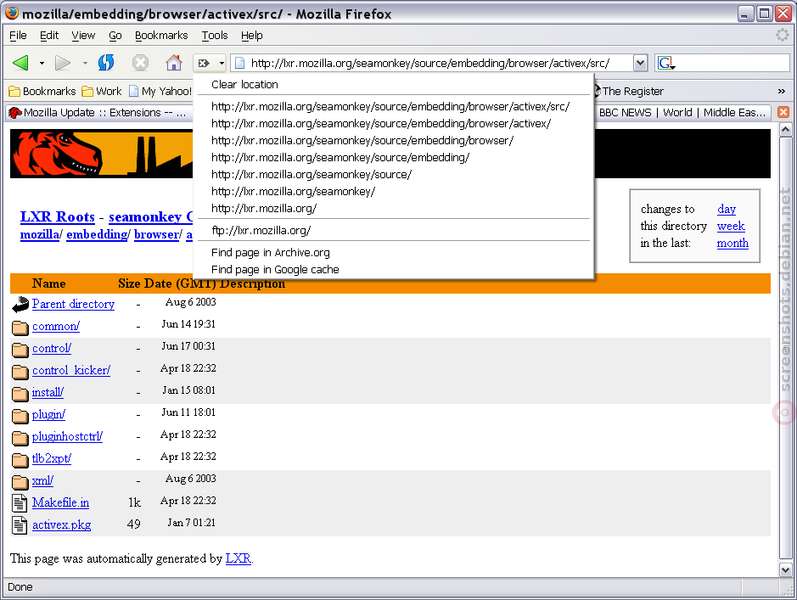
Task: Click the green Back arrow button
Action: pyautogui.click(x=21, y=63)
